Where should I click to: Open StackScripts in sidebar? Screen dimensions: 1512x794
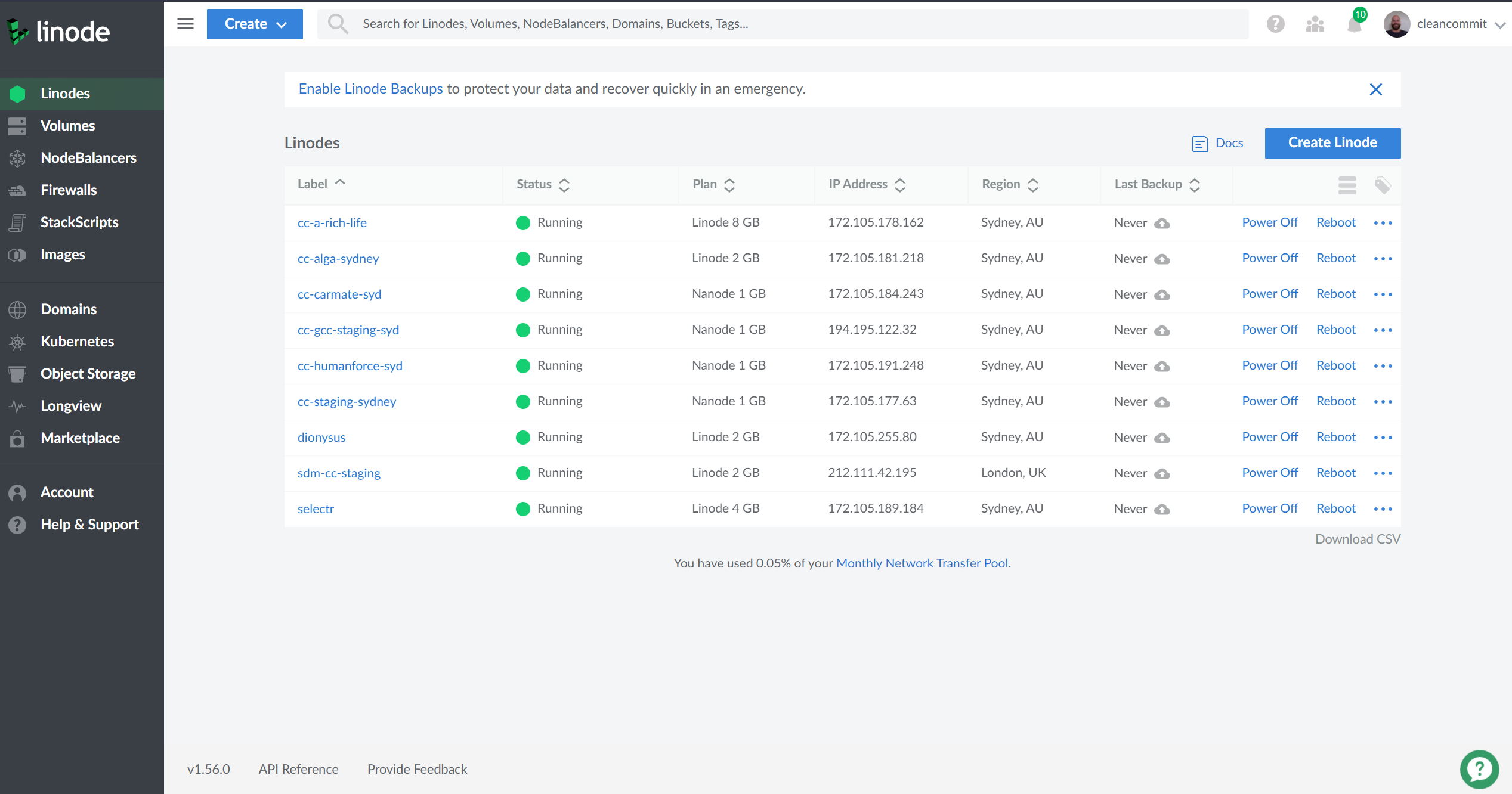(82, 222)
